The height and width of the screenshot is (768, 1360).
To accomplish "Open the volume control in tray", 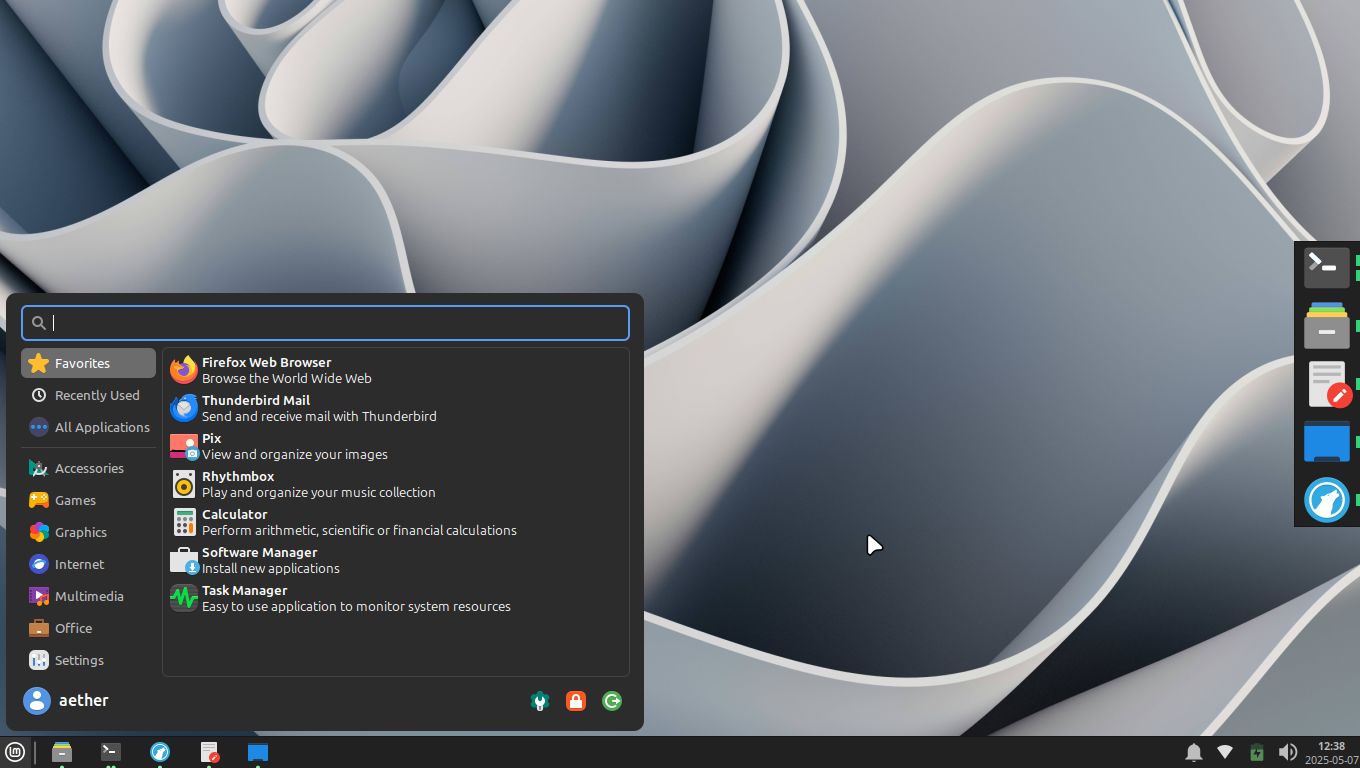I will [1288, 752].
